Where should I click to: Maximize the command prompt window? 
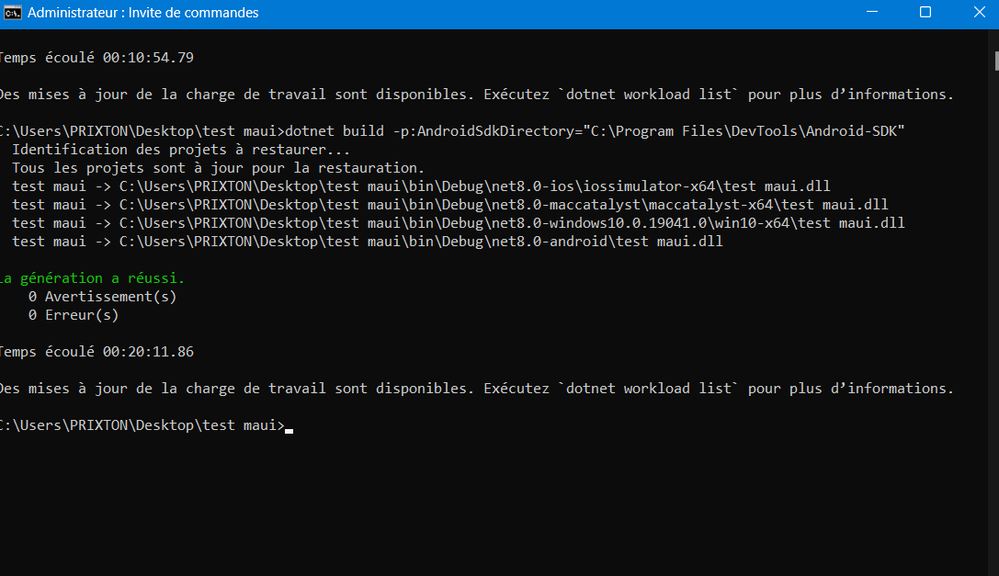925,12
